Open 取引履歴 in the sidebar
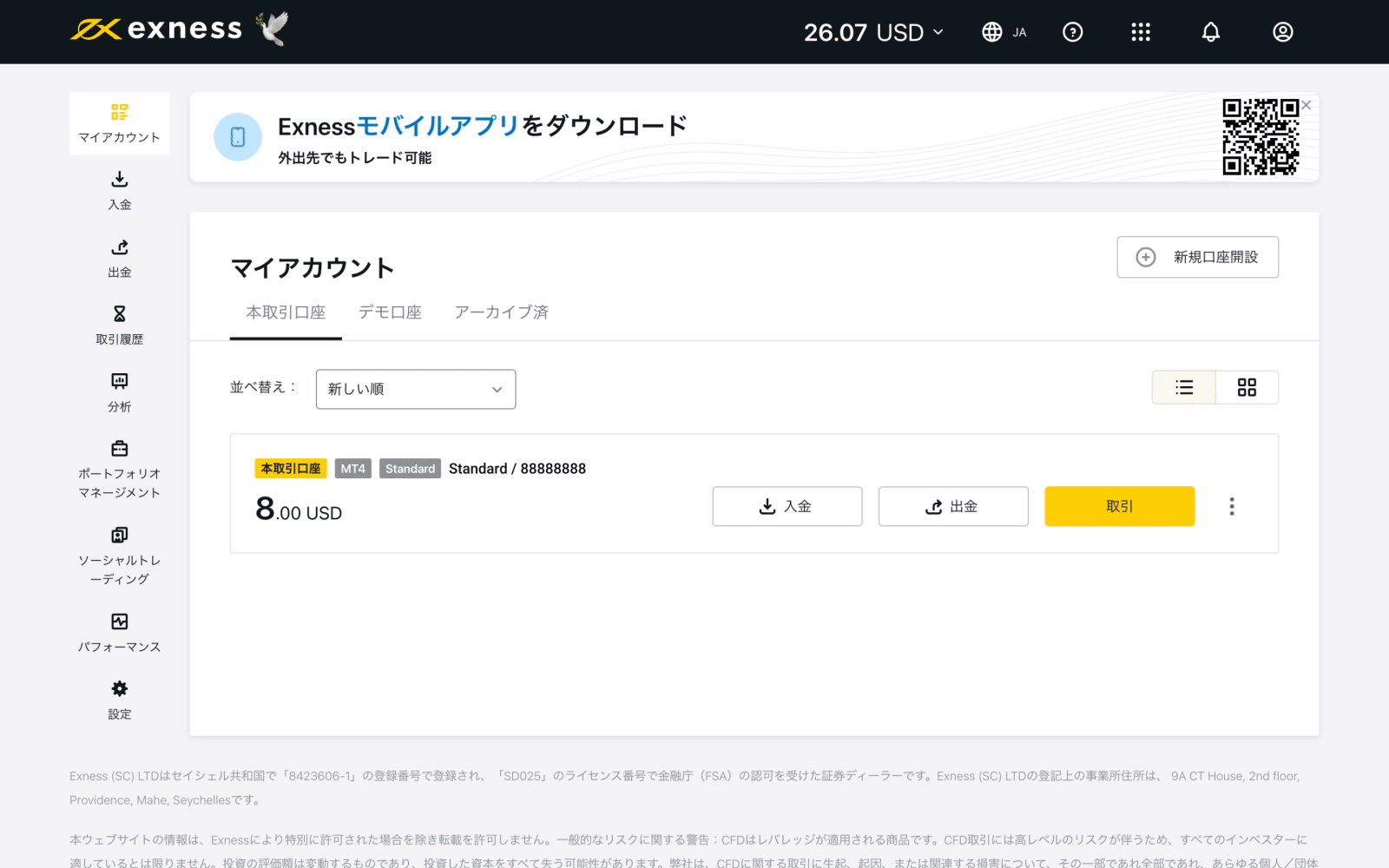The width and height of the screenshot is (1389, 868). pos(120,325)
